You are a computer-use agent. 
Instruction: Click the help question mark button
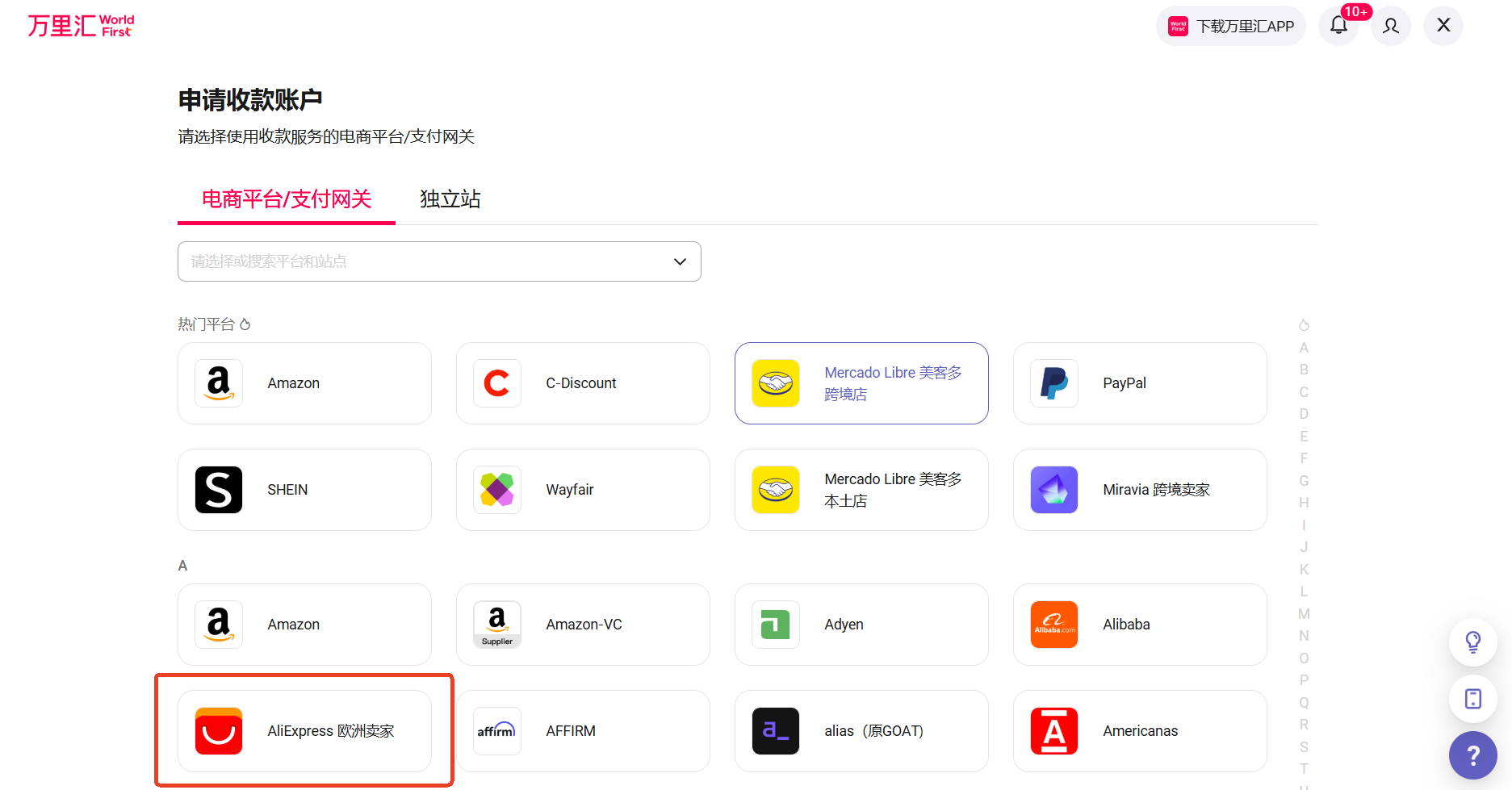1472,755
